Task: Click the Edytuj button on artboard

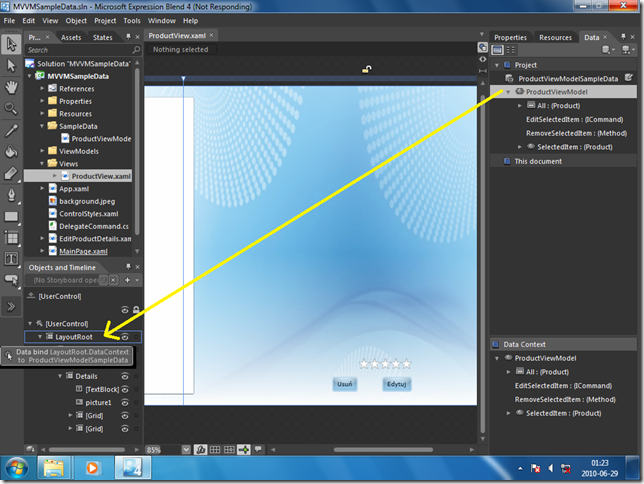Action: point(396,384)
